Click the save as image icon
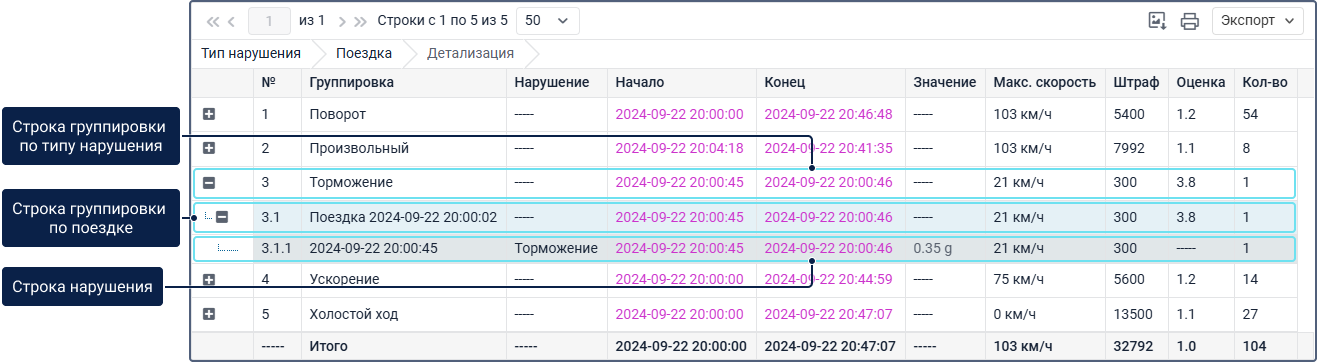This screenshot has height=362, width=1317. (x=1158, y=20)
